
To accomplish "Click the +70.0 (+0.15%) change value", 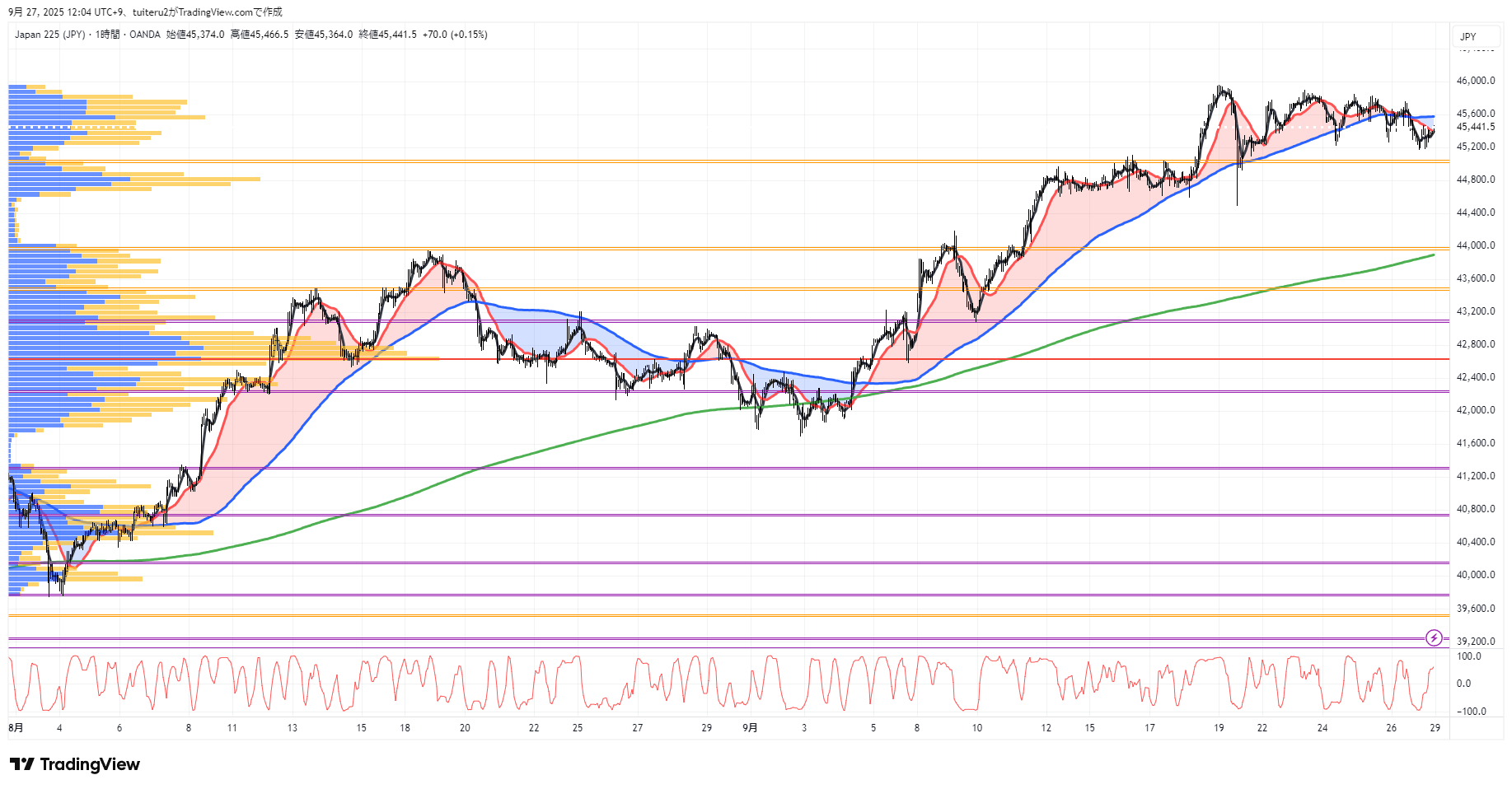I will (455, 35).
